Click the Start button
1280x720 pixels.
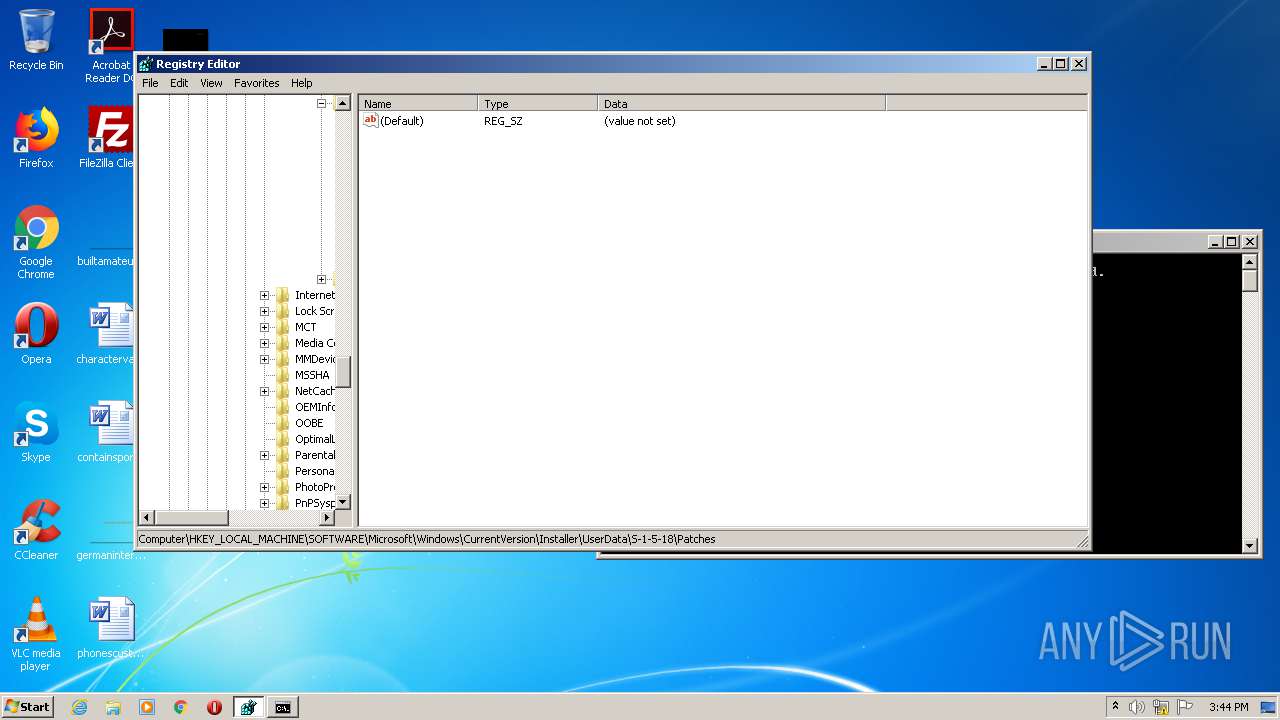[x=28, y=706]
